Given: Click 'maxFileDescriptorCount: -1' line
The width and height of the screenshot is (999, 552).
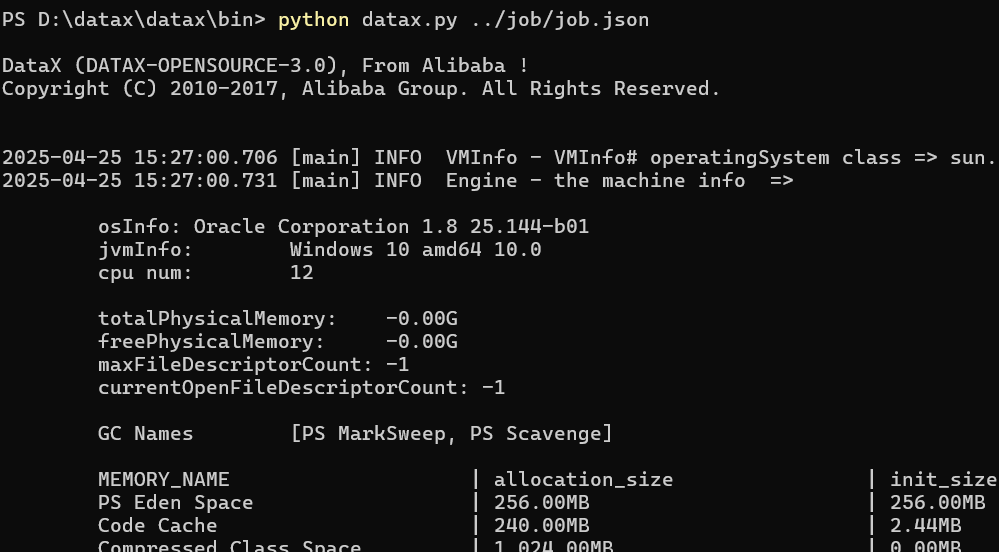Looking at the screenshot, I should (x=254, y=365).
